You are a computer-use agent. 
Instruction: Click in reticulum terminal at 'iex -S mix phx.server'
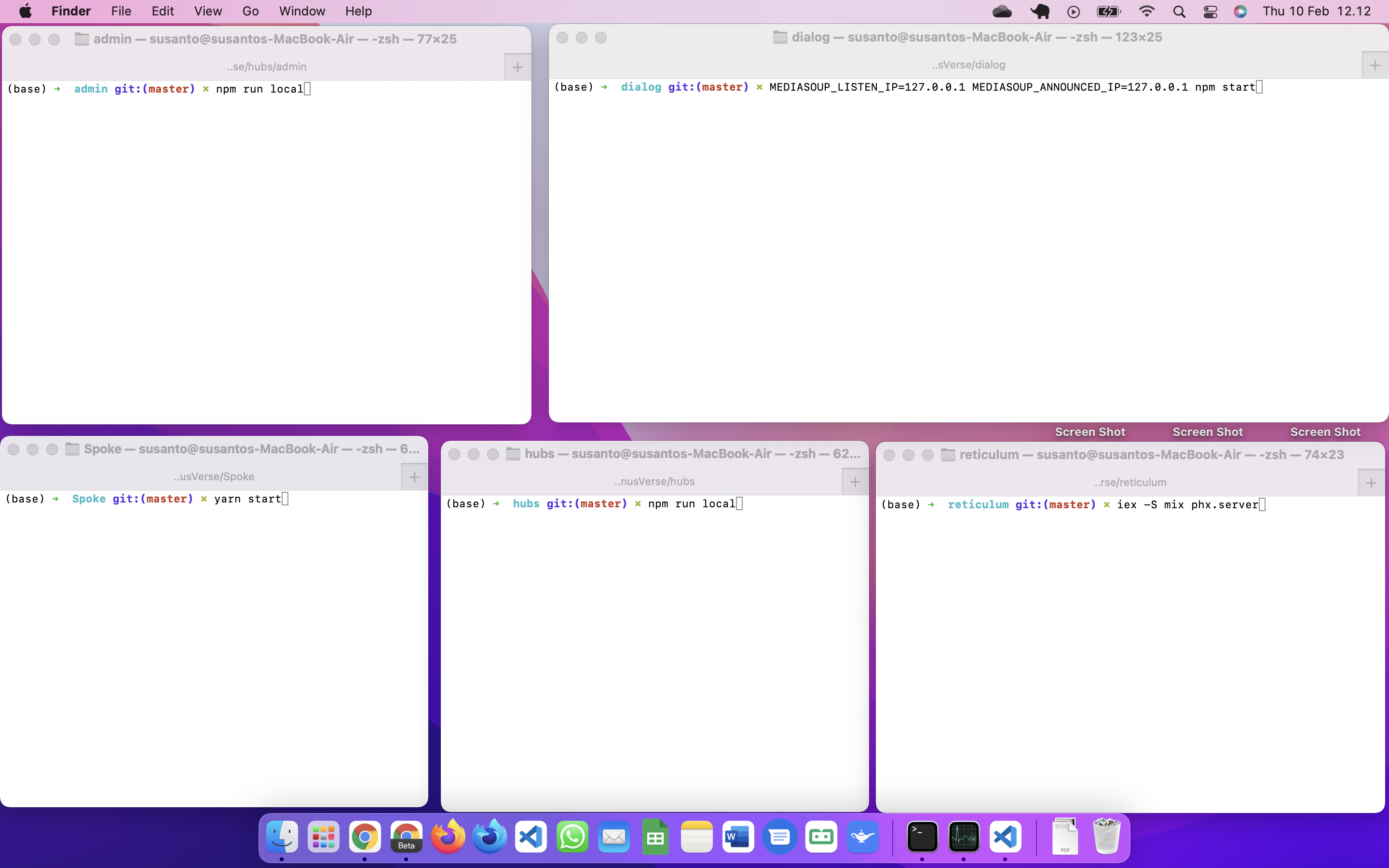pos(1187,504)
